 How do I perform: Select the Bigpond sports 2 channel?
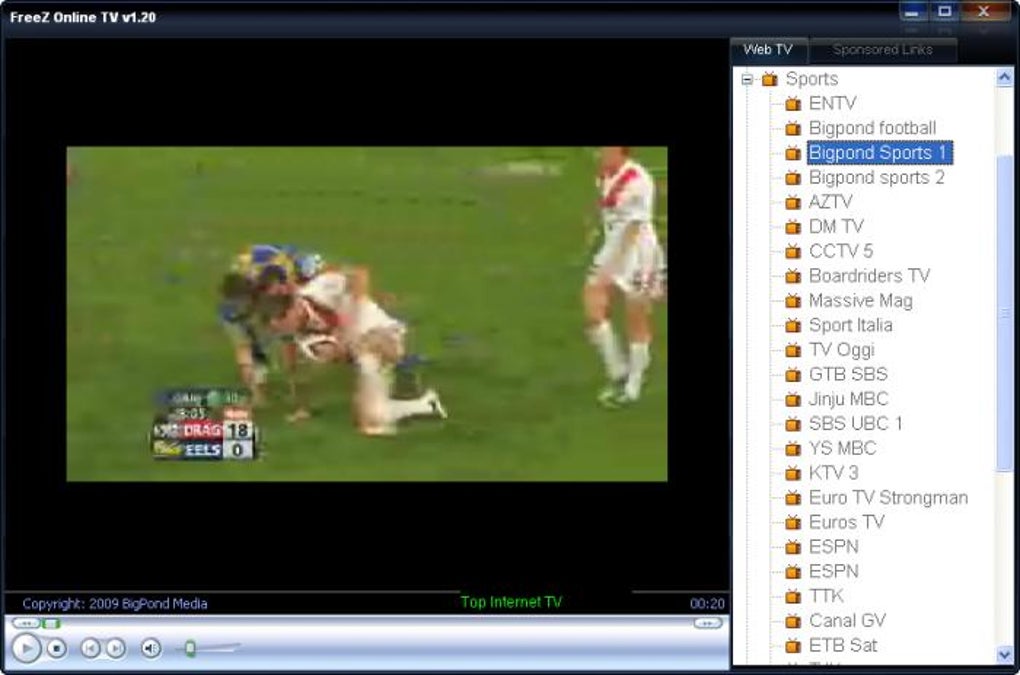(x=876, y=178)
